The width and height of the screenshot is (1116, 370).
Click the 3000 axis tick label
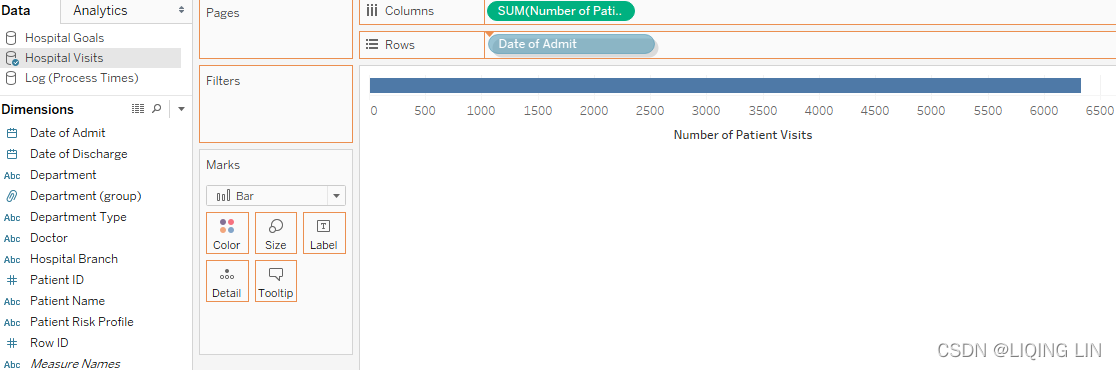(x=706, y=111)
